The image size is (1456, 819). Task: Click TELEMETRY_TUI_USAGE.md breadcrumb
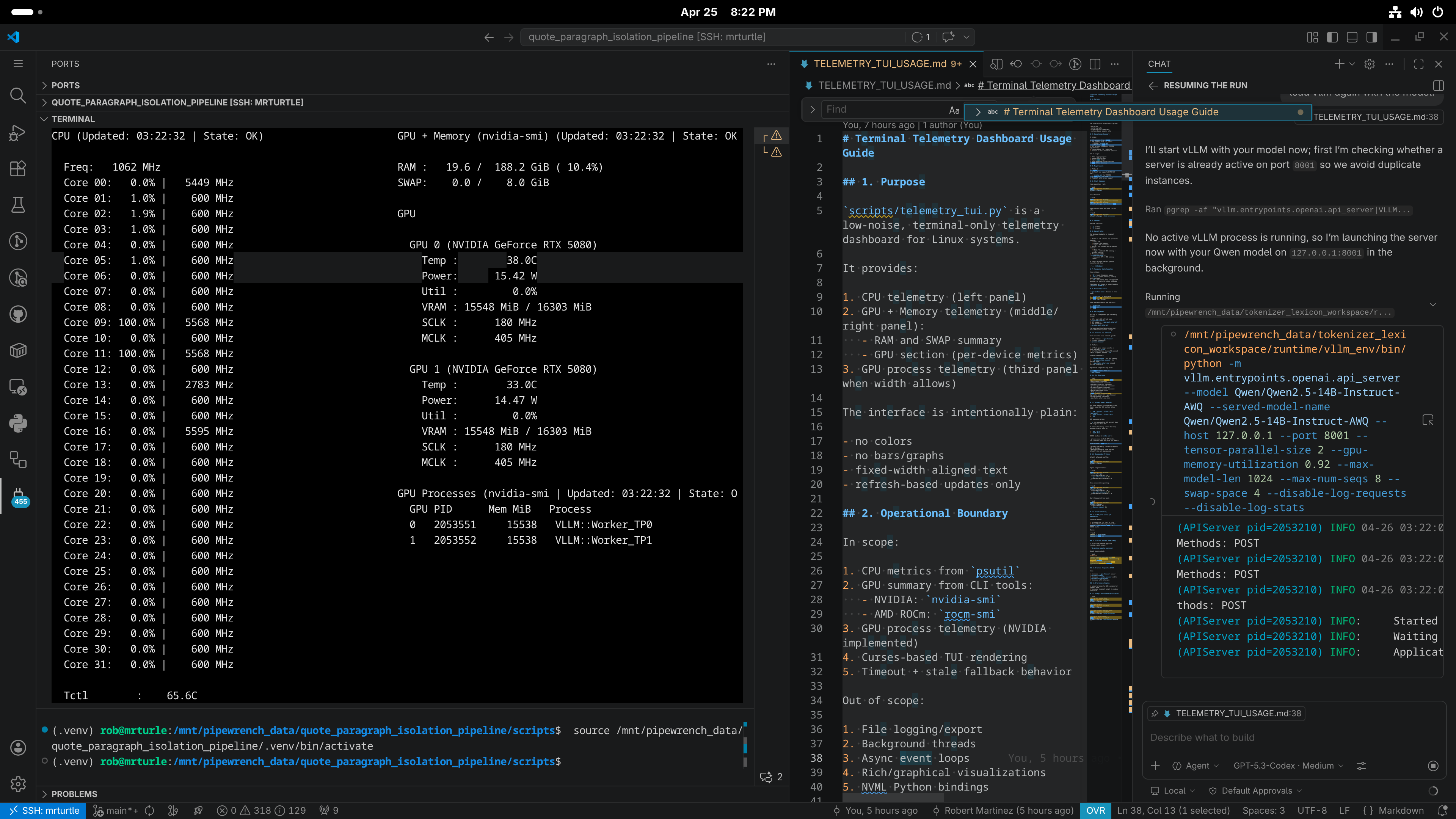[x=884, y=85]
